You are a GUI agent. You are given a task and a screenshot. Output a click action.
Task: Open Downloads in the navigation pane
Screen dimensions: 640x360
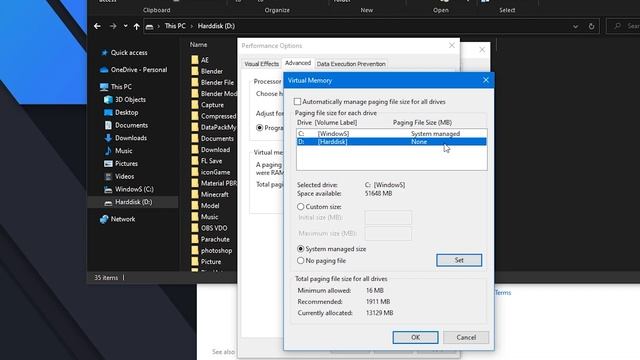tap(131, 138)
